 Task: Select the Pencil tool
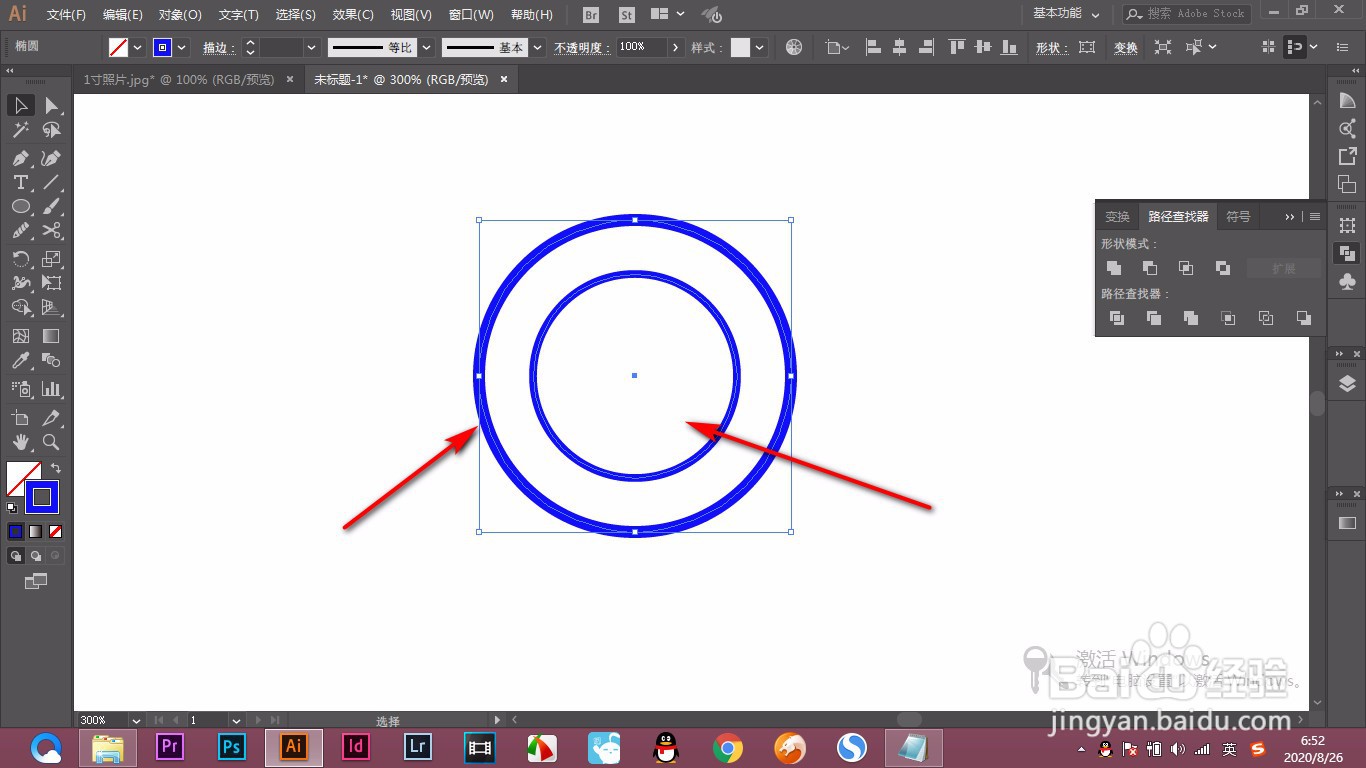coord(20,230)
